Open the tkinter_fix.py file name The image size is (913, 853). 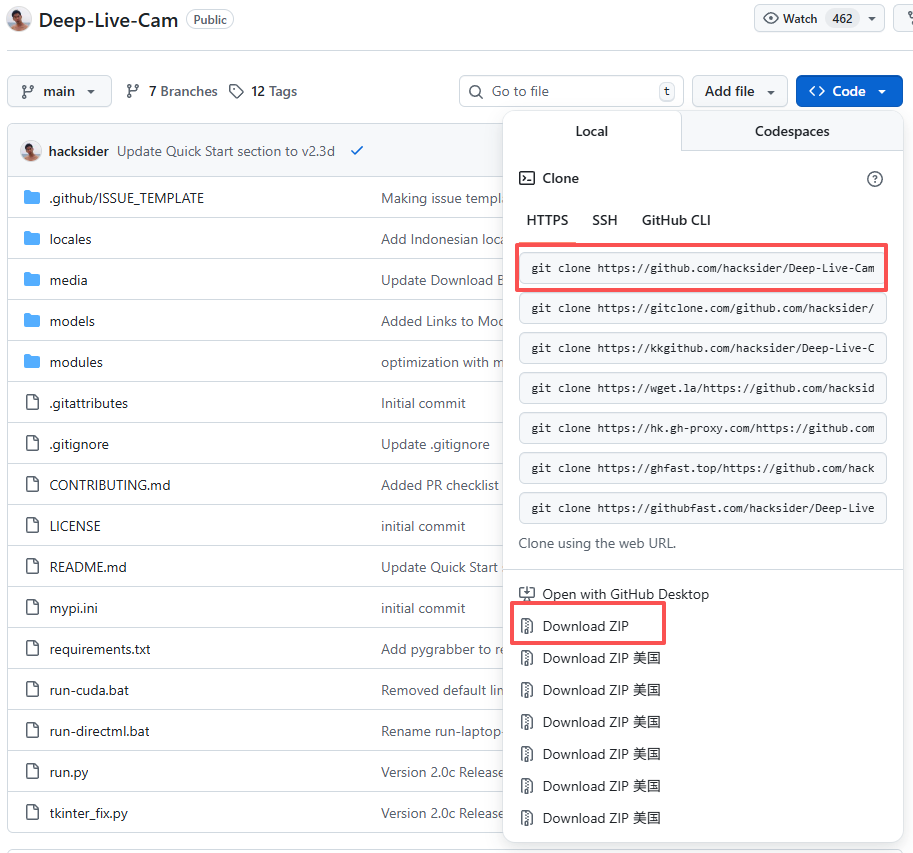point(89,813)
